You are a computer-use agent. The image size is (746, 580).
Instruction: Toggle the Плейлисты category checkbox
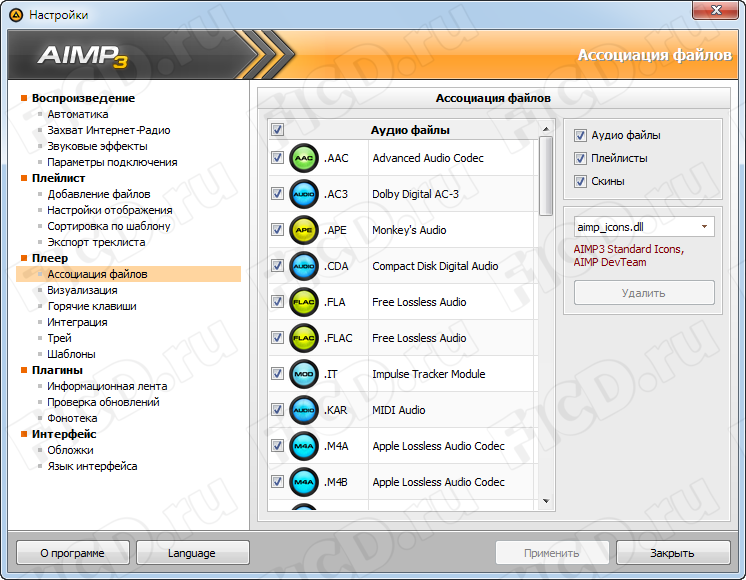click(x=580, y=158)
